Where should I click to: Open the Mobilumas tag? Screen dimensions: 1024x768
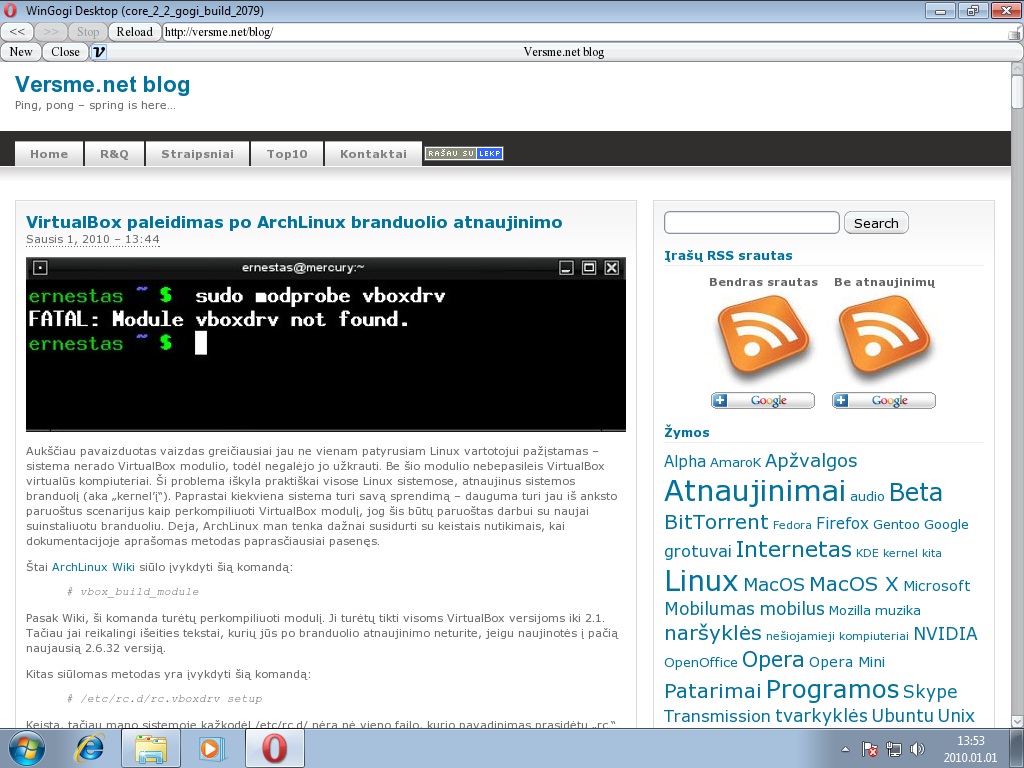(x=709, y=609)
